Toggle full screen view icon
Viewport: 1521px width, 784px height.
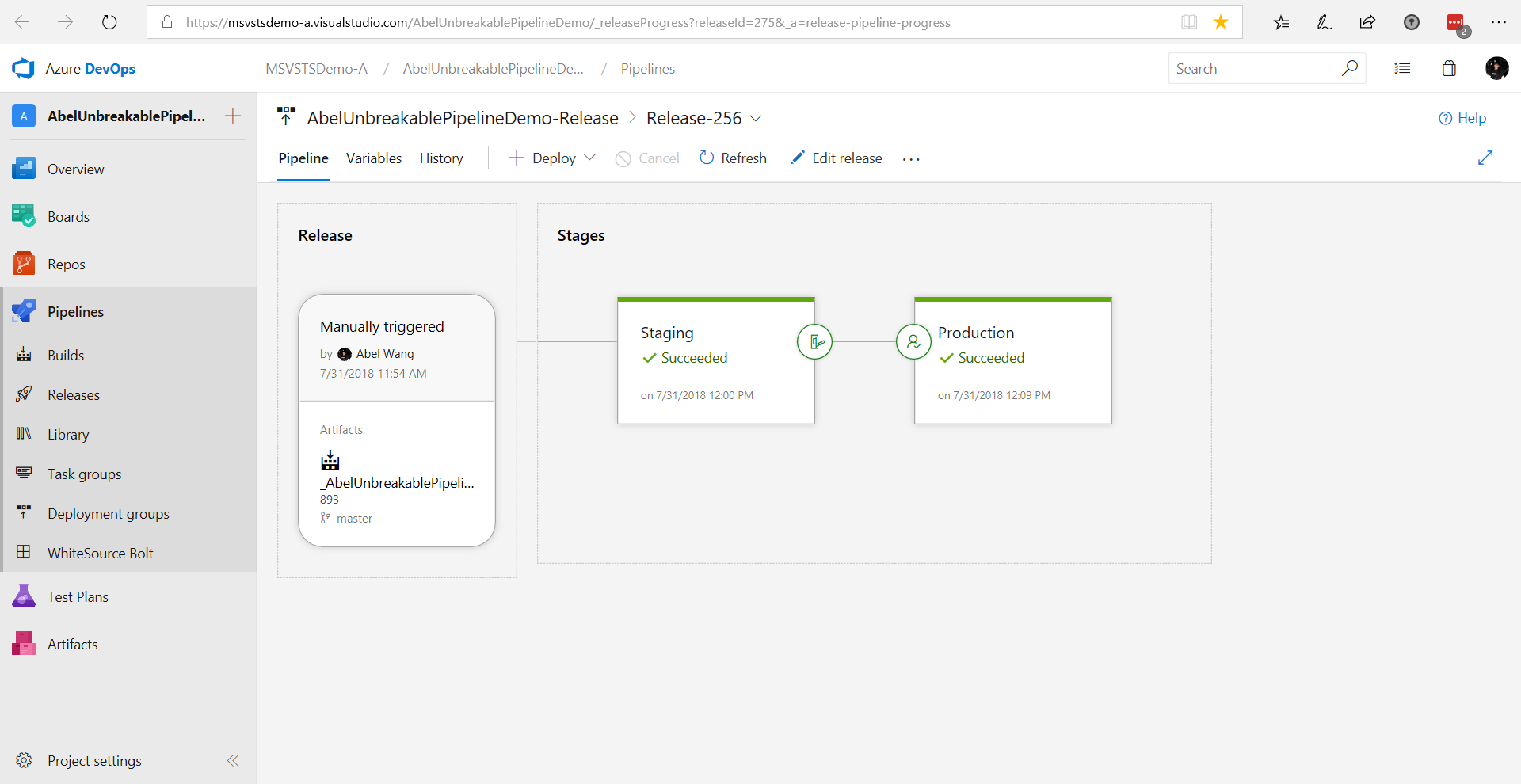(x=1485, y=158)
